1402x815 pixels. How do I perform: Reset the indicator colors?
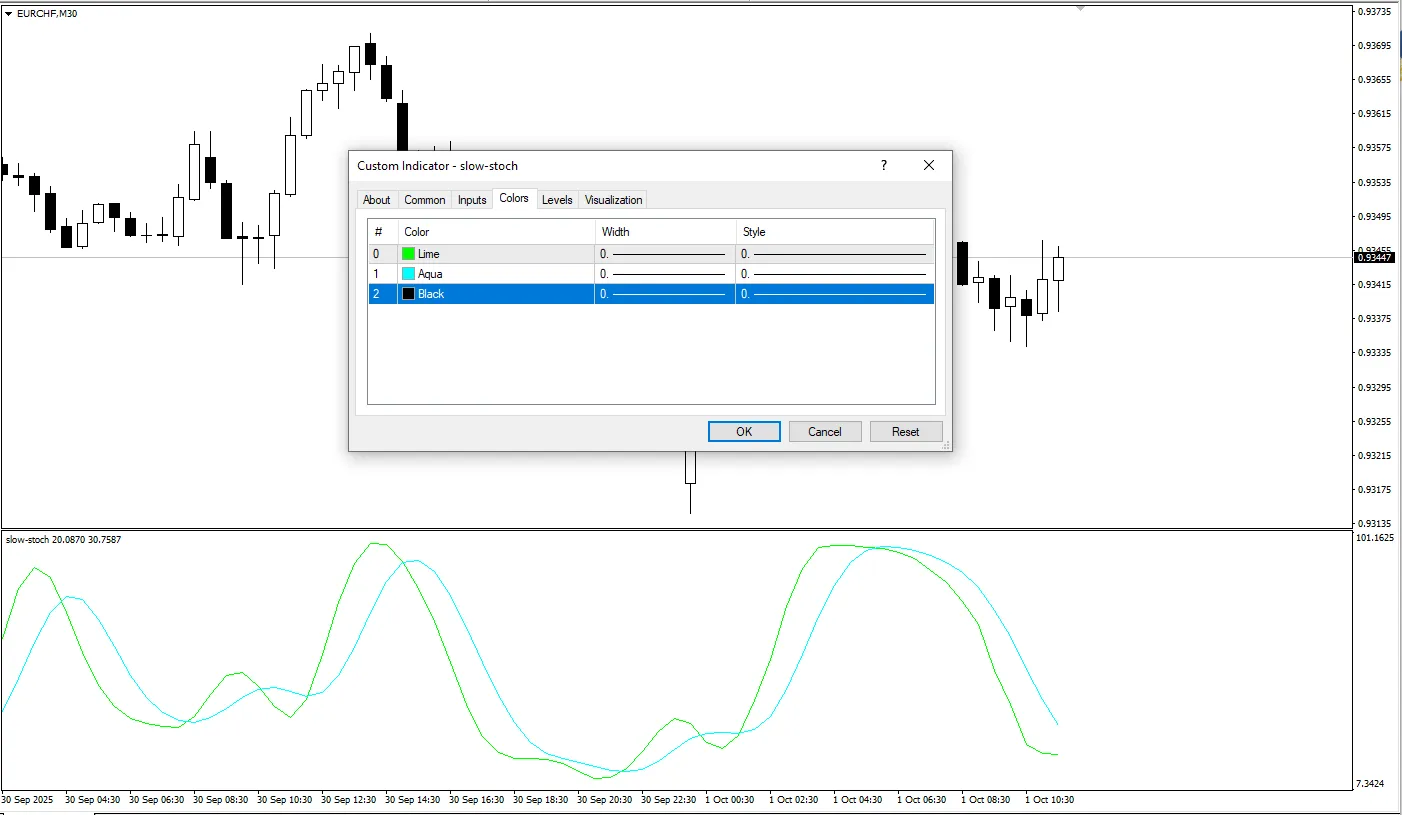pyautogui.click(x=906, y=432)
